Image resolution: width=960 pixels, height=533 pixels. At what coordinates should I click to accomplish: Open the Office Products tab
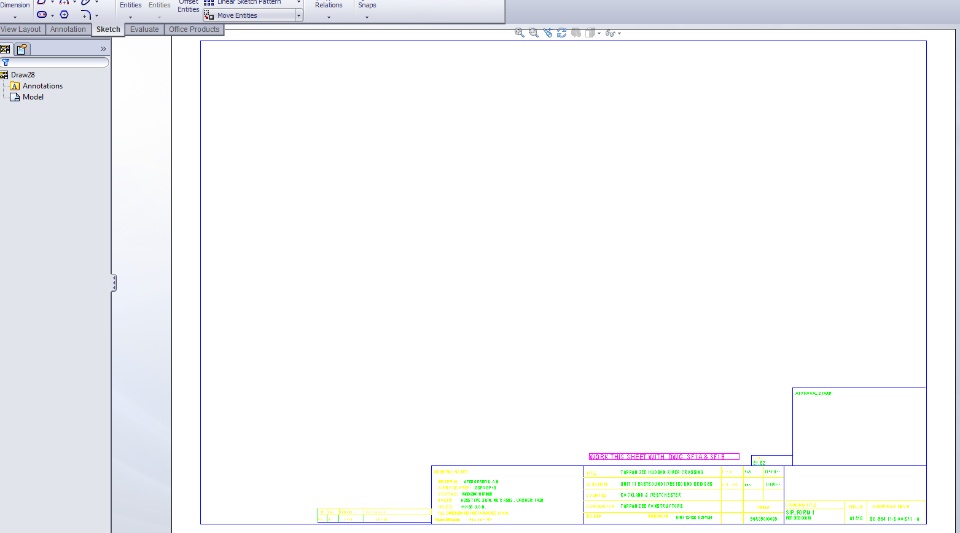[194, 29]
